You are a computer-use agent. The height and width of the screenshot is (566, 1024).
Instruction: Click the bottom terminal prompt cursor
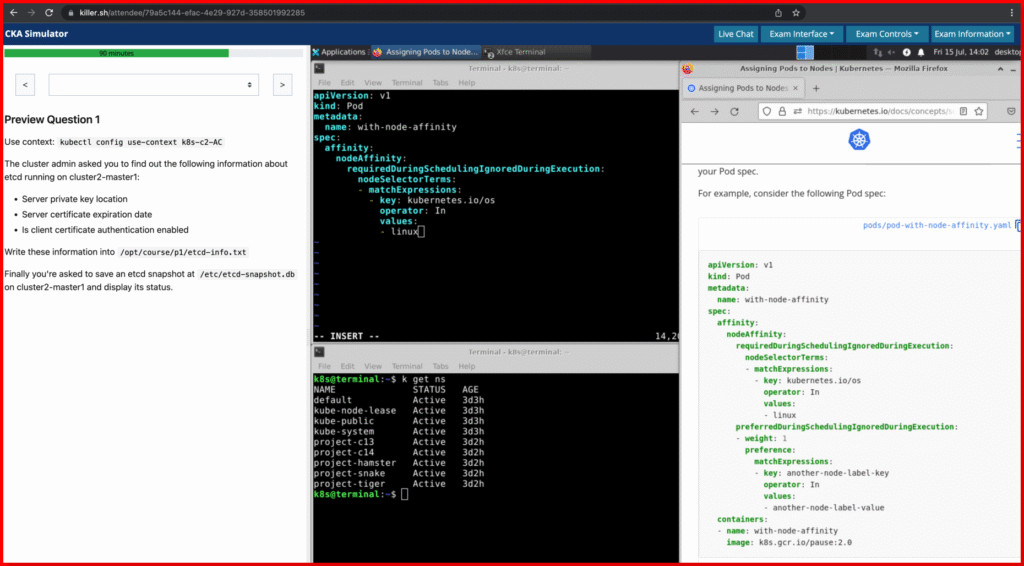tap(405, 494)
